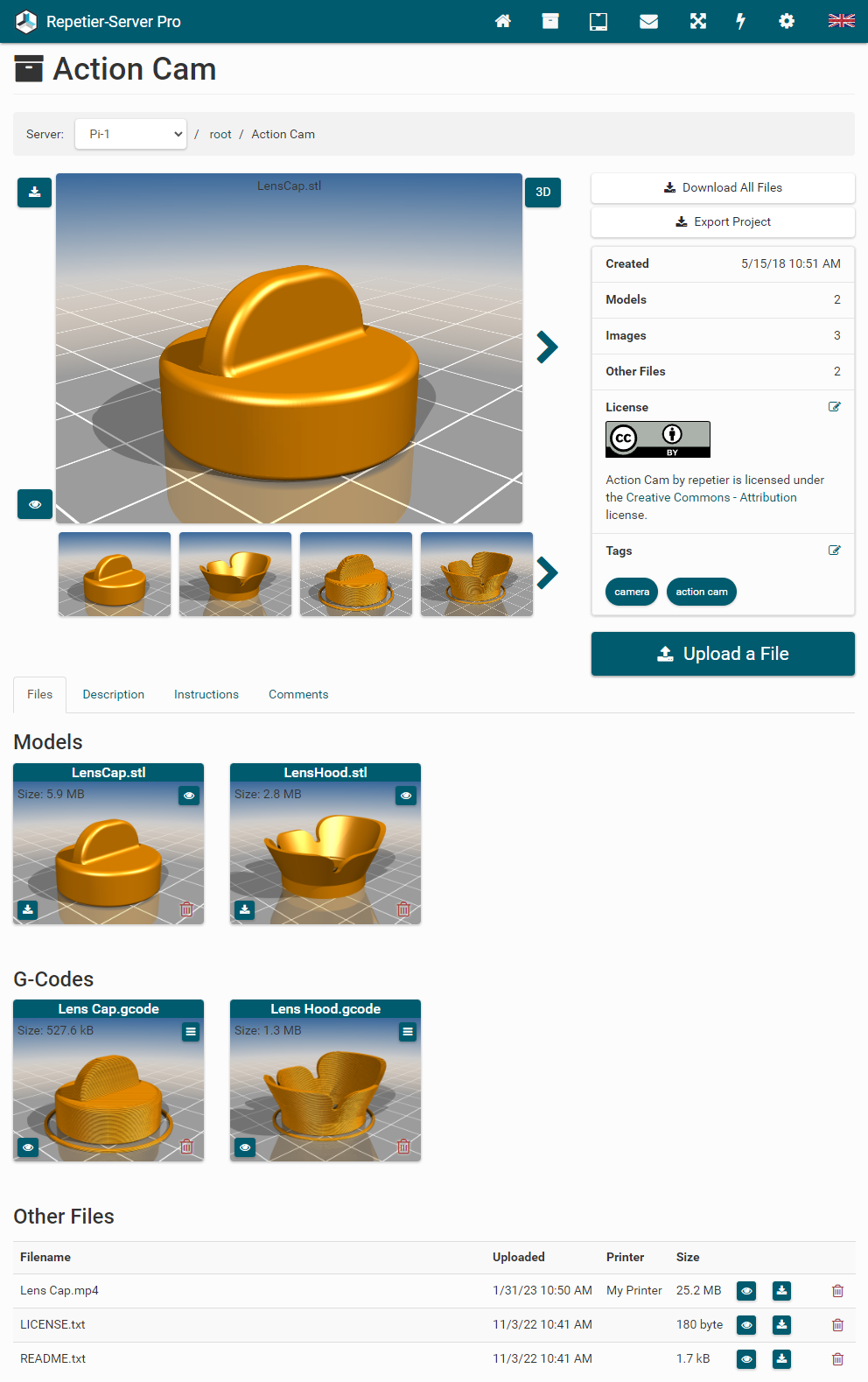Viewport: 868px width, 1382px height.
Task: Edit the license with pencil icon
Action: [834, 407]
